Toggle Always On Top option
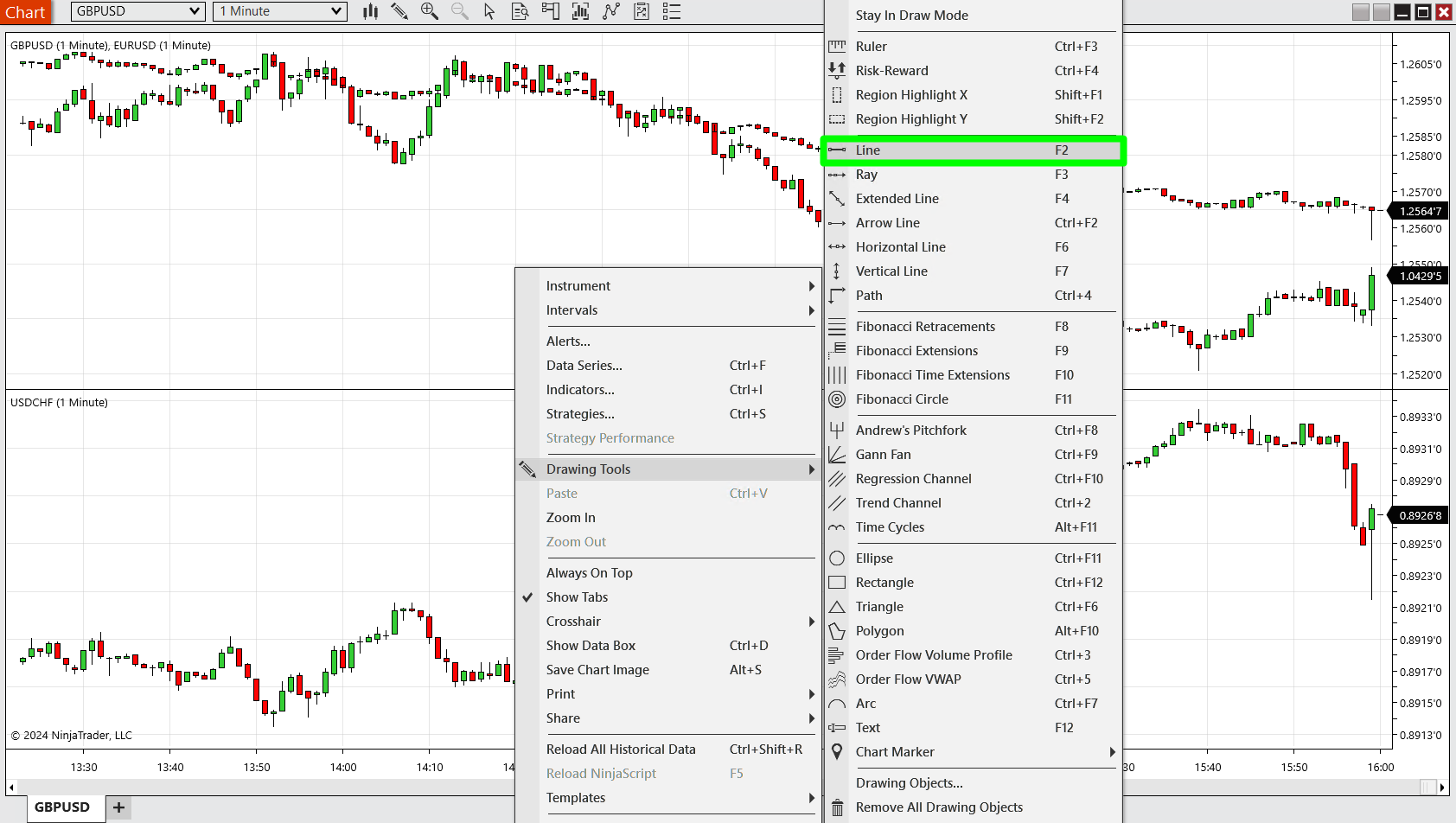1456x823 pixels. tap(589, 573)
